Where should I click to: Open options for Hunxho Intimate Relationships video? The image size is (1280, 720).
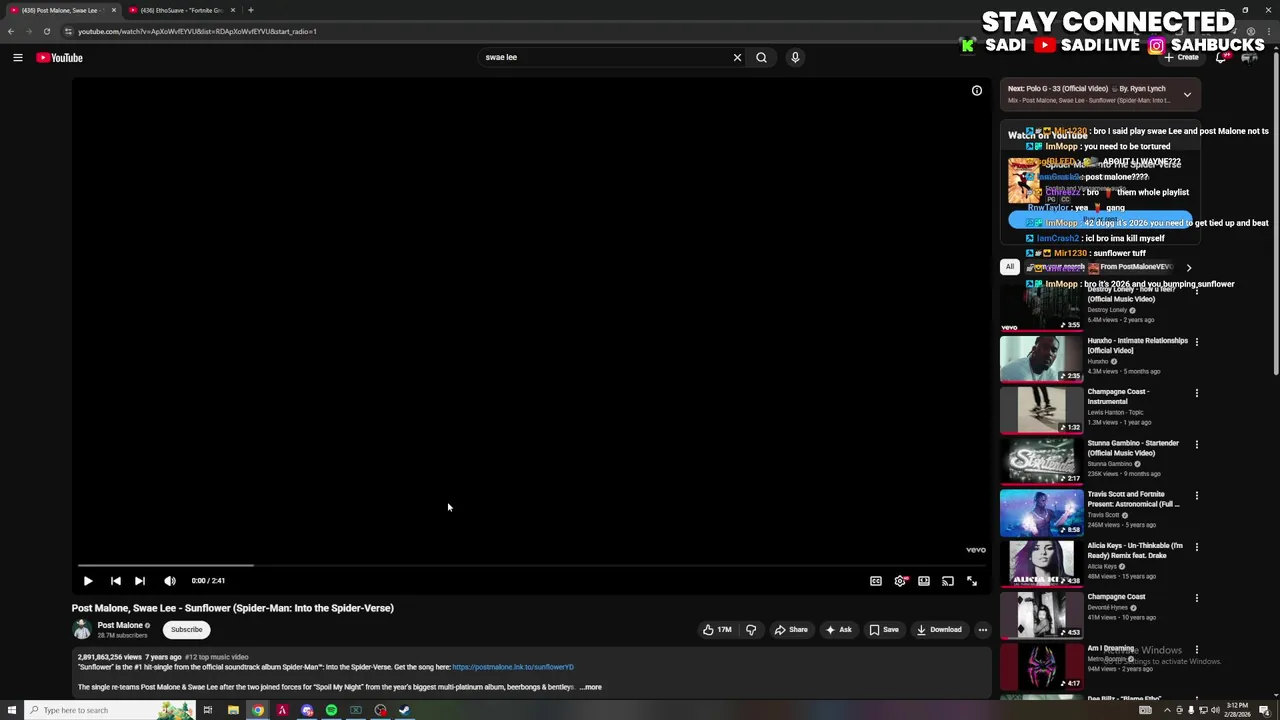tap(1196, 342)
